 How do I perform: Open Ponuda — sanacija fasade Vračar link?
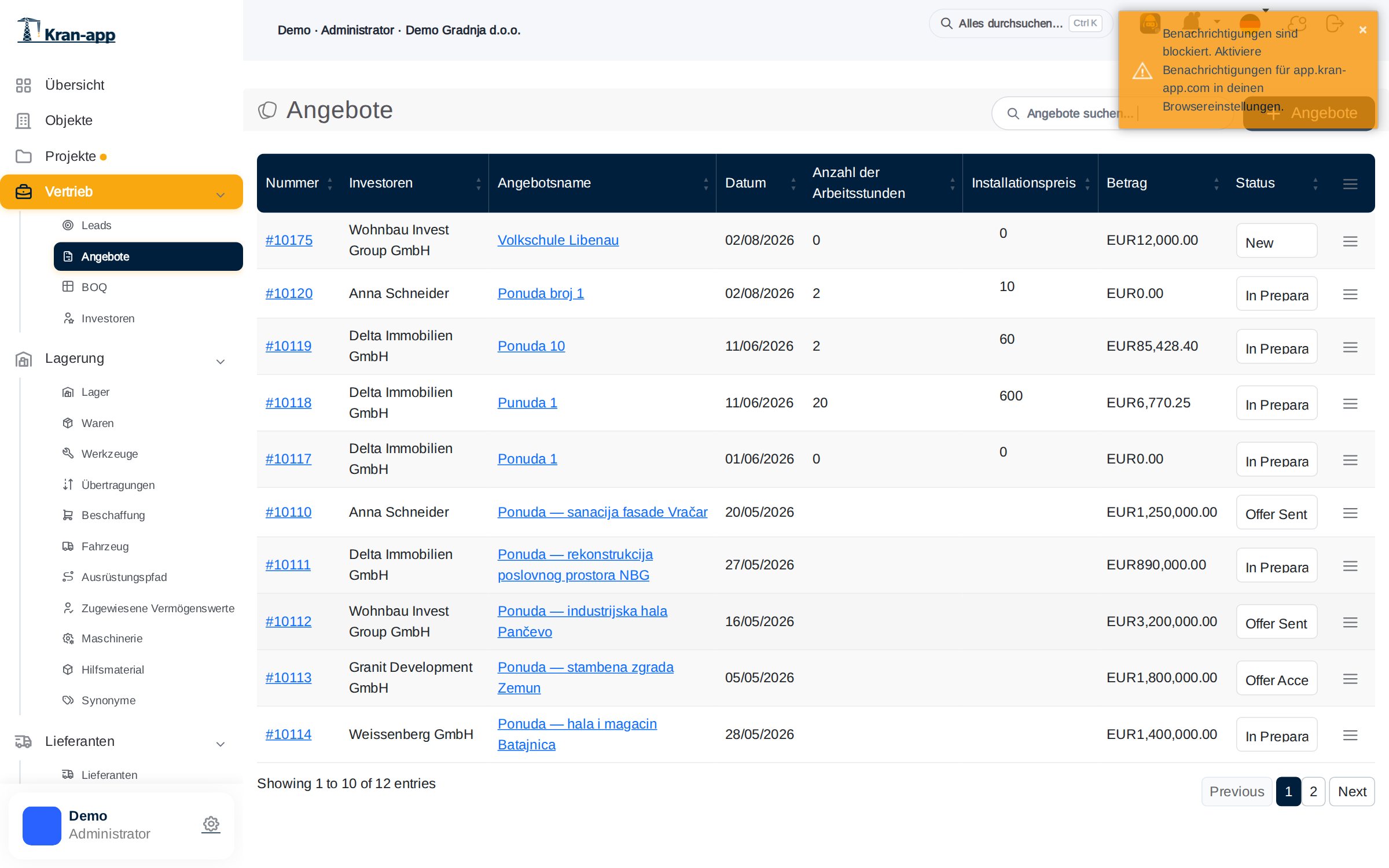(x=602, y=512)
